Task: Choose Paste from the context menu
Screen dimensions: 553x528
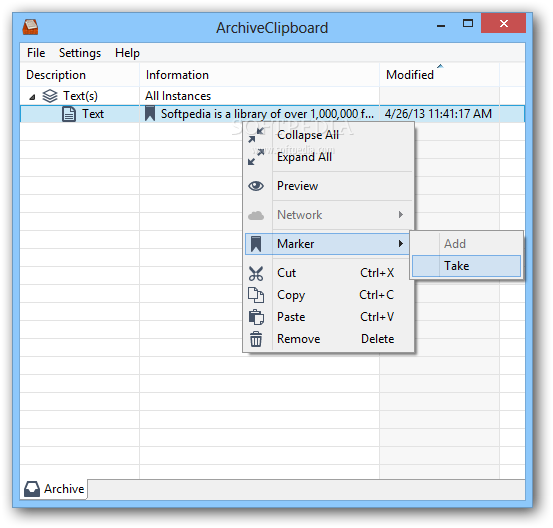Action: point(328,317)
